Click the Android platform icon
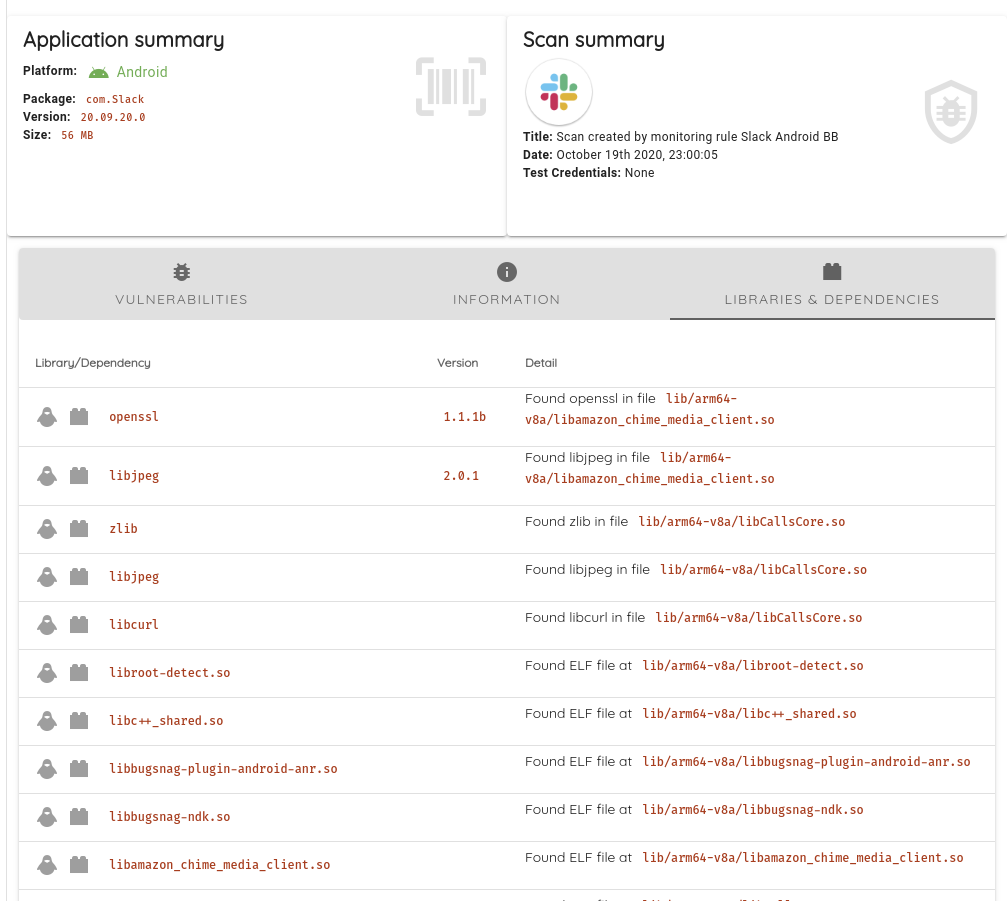Viewport: 1007px width, 901px height. pyautogui.click(x=98, y=73)
